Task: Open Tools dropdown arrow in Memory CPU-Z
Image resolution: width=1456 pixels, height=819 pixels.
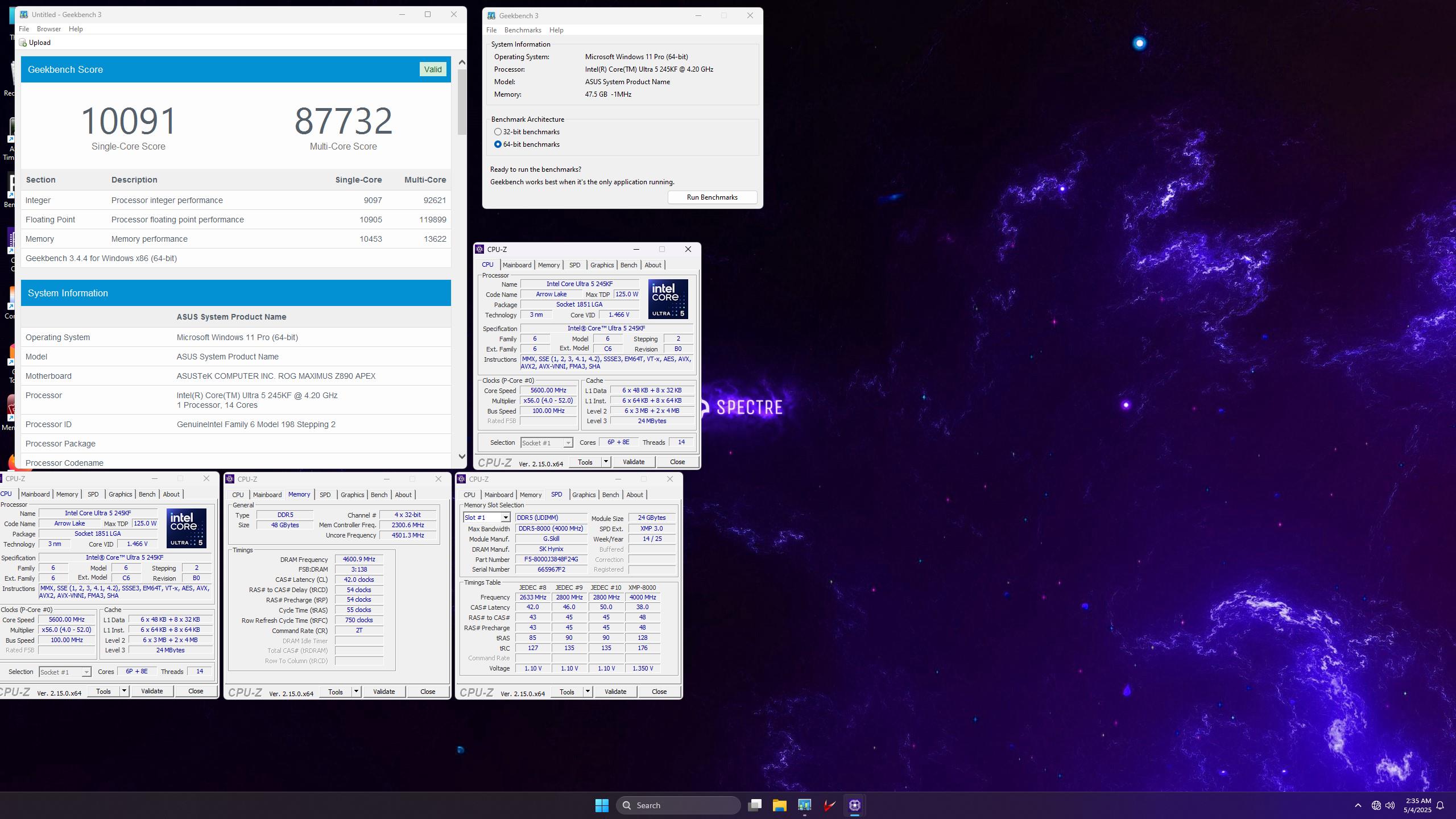Action: [x=356, y=692]
